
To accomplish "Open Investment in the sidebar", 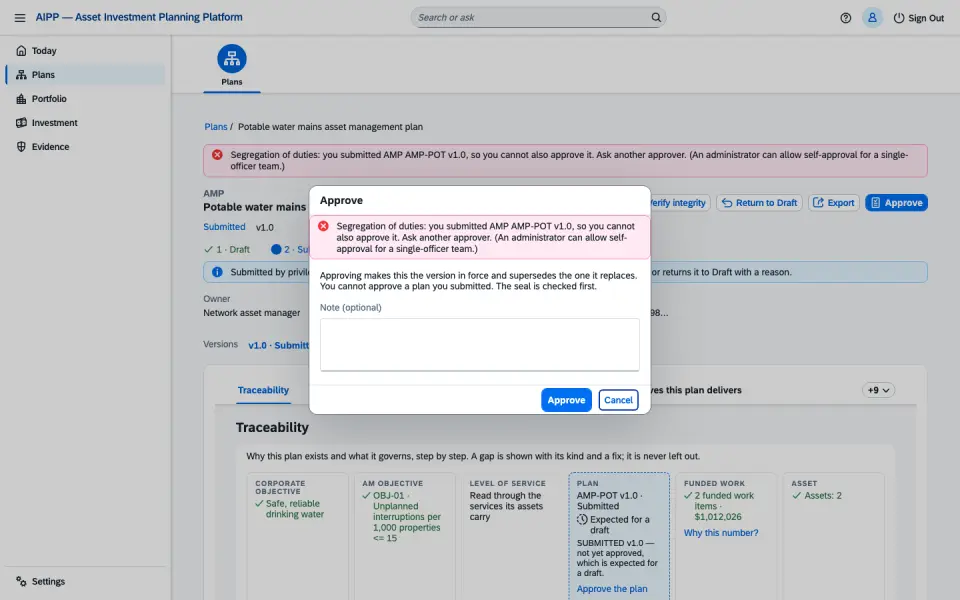I will pos(86,122).
